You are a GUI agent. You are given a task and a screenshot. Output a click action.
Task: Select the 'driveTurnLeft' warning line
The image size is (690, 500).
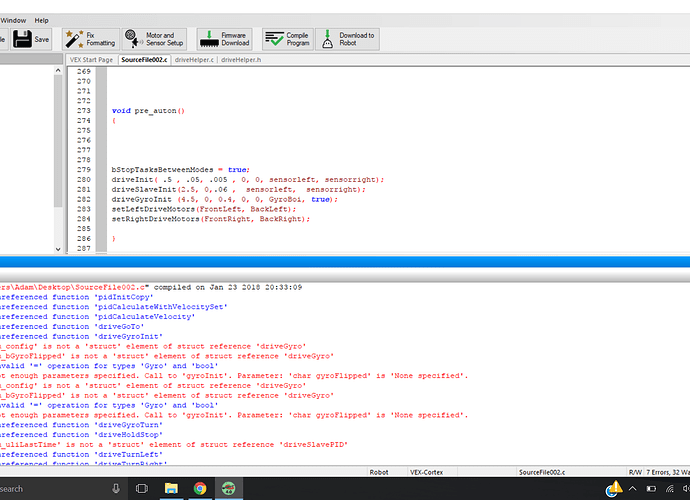point(81,455)
